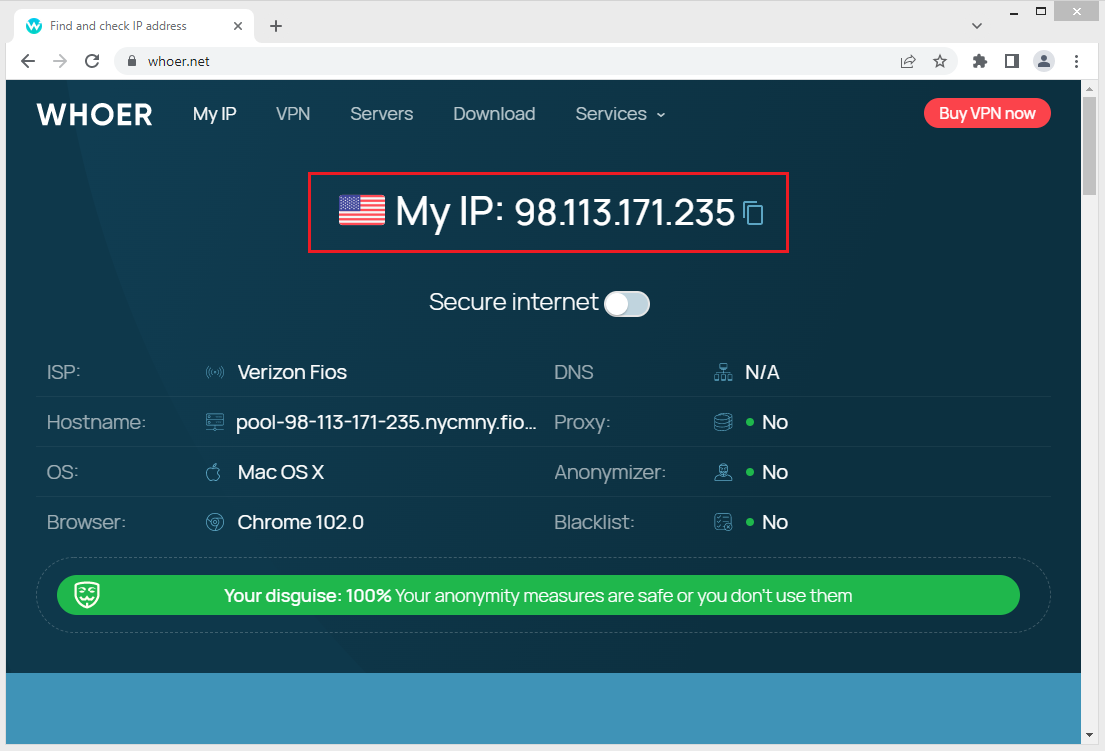The image size is (1105, 751).
Task: Minimize the browser window
Action: pyautogui.click(x=1013, y=12)
